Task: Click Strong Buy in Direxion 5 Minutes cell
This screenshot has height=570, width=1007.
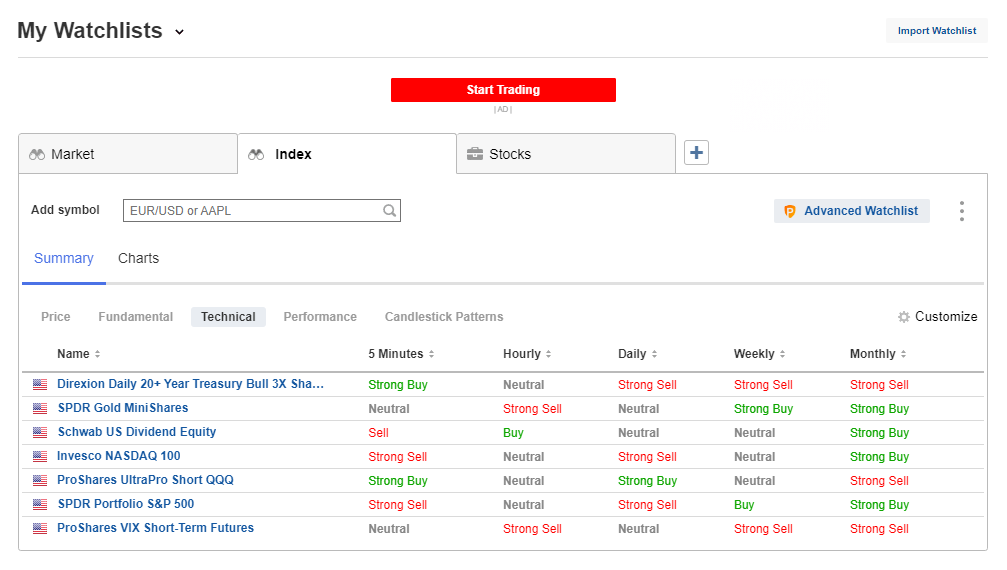Action: (398, 384)
